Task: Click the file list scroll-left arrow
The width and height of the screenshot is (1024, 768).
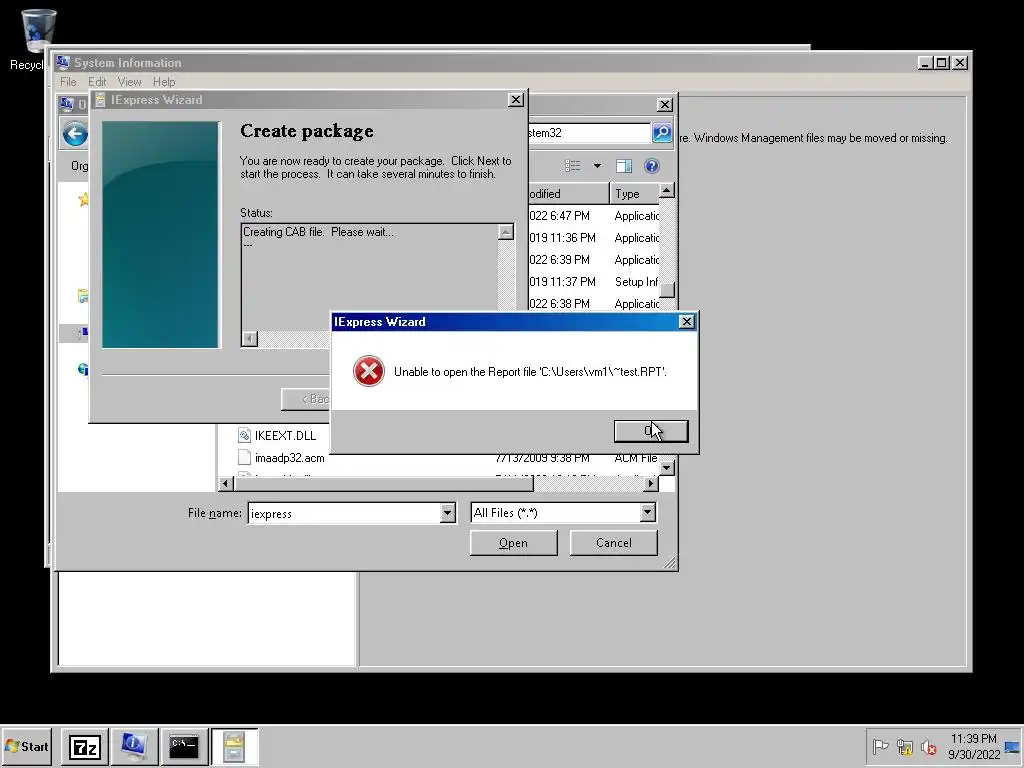Action: (226, 483)
